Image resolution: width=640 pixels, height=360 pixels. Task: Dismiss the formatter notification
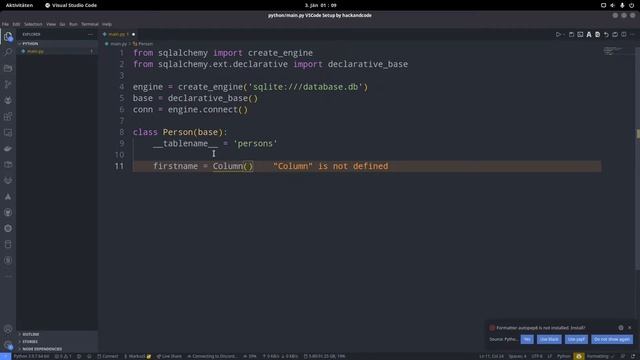pos(630,328)
